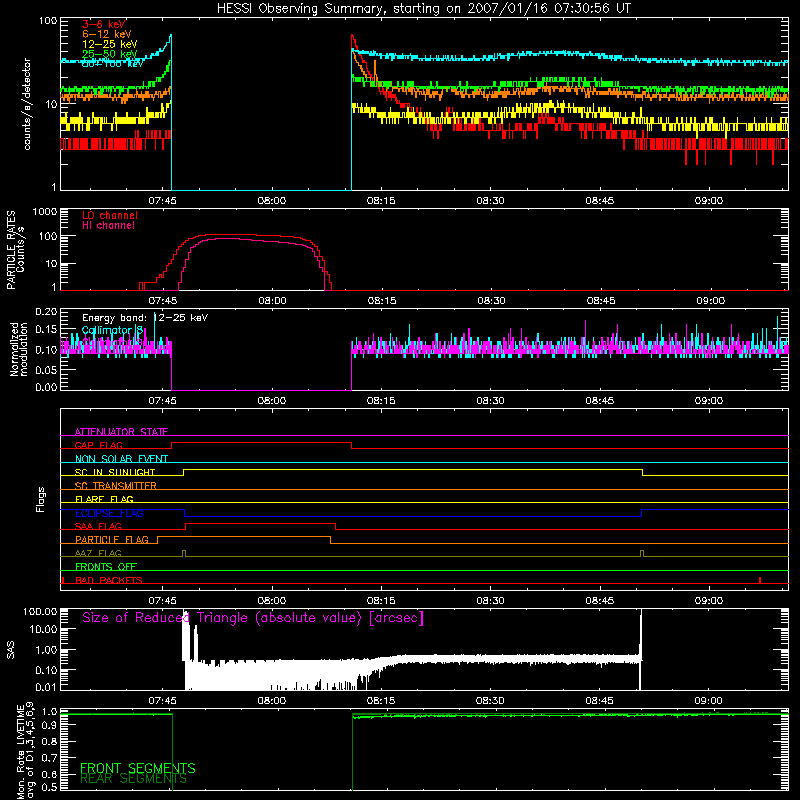The image size is (800, 800).
Task: Click the '100.00' tick on SAS axis
Action: coord(40,611)
